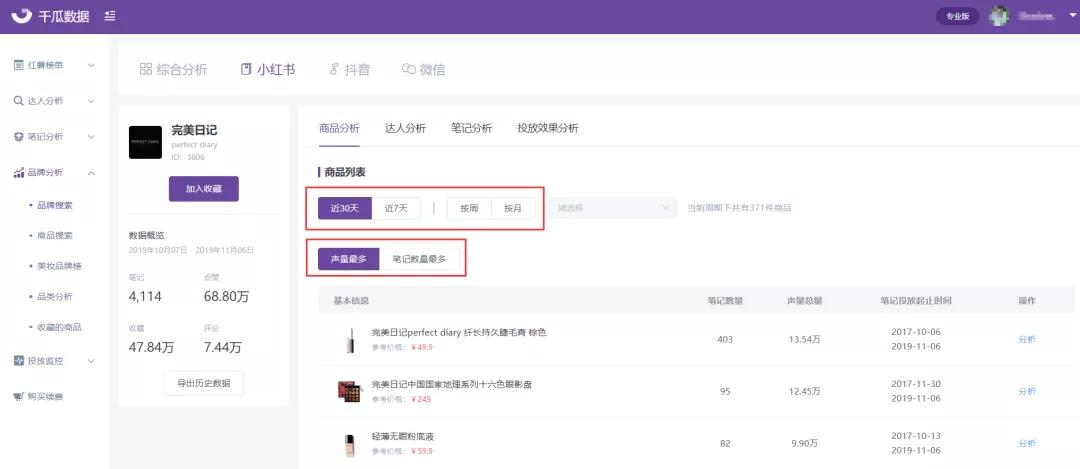Image resolution: width=1080 pixels, height=469 pixels.
Task: Switch period to 按月
Action: tap(512, 208)
